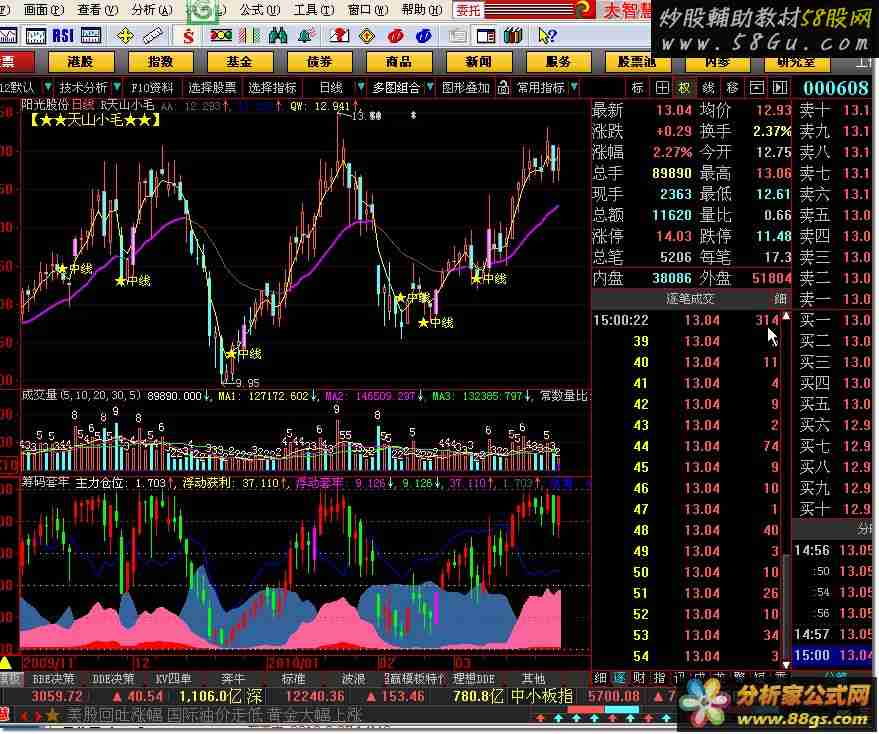This screenshot has height=734, width=879.
Task: Click the collapse window icon beside 移
Action: point(756,88)
